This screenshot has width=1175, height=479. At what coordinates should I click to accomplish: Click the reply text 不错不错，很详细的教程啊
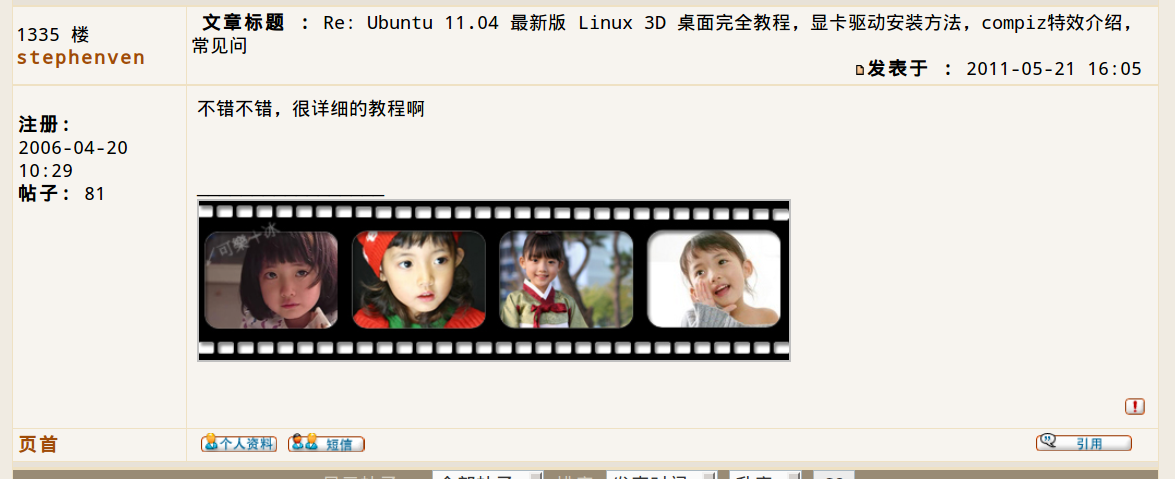(311, 109)
